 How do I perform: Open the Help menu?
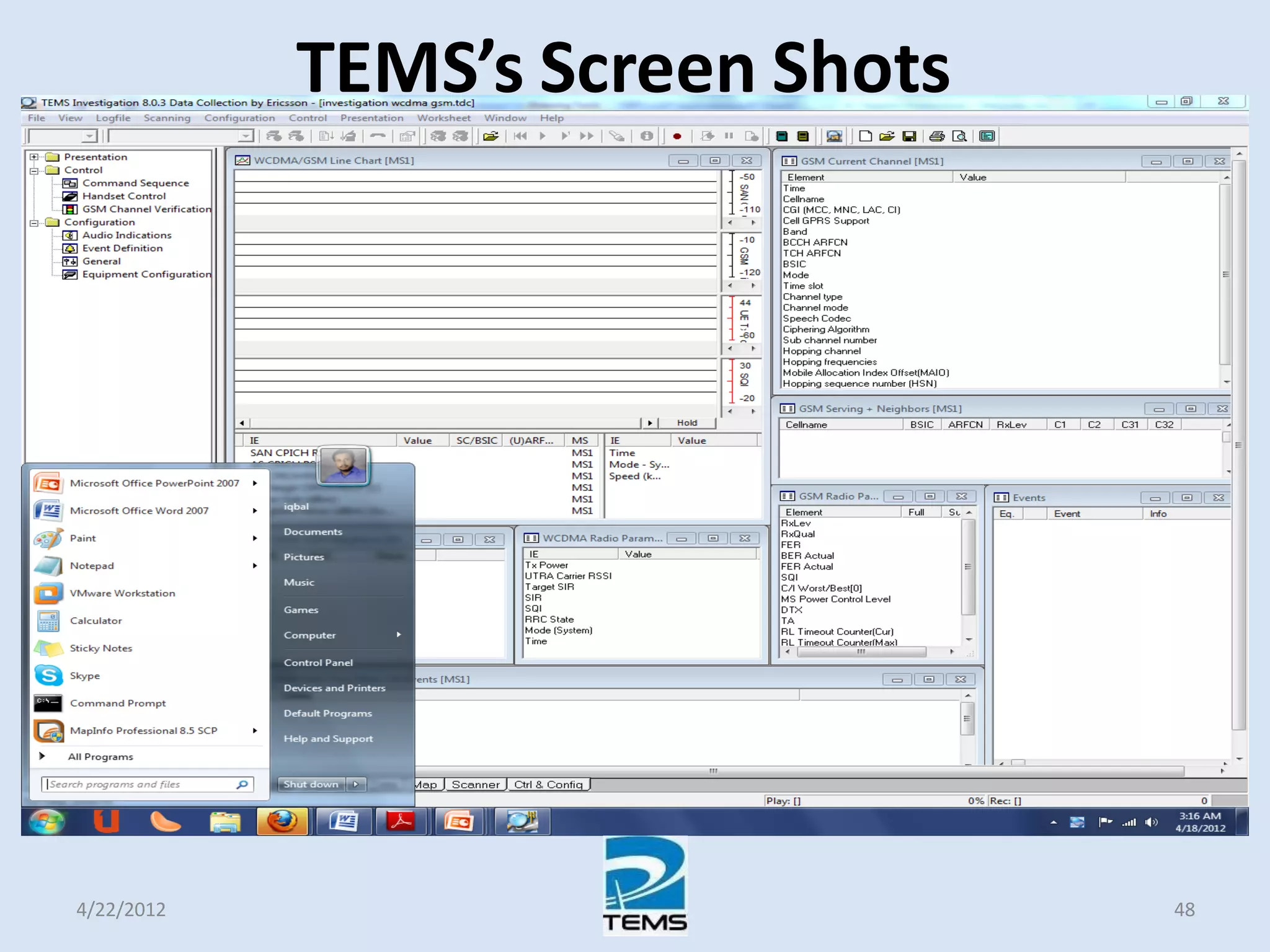point(551,118)
